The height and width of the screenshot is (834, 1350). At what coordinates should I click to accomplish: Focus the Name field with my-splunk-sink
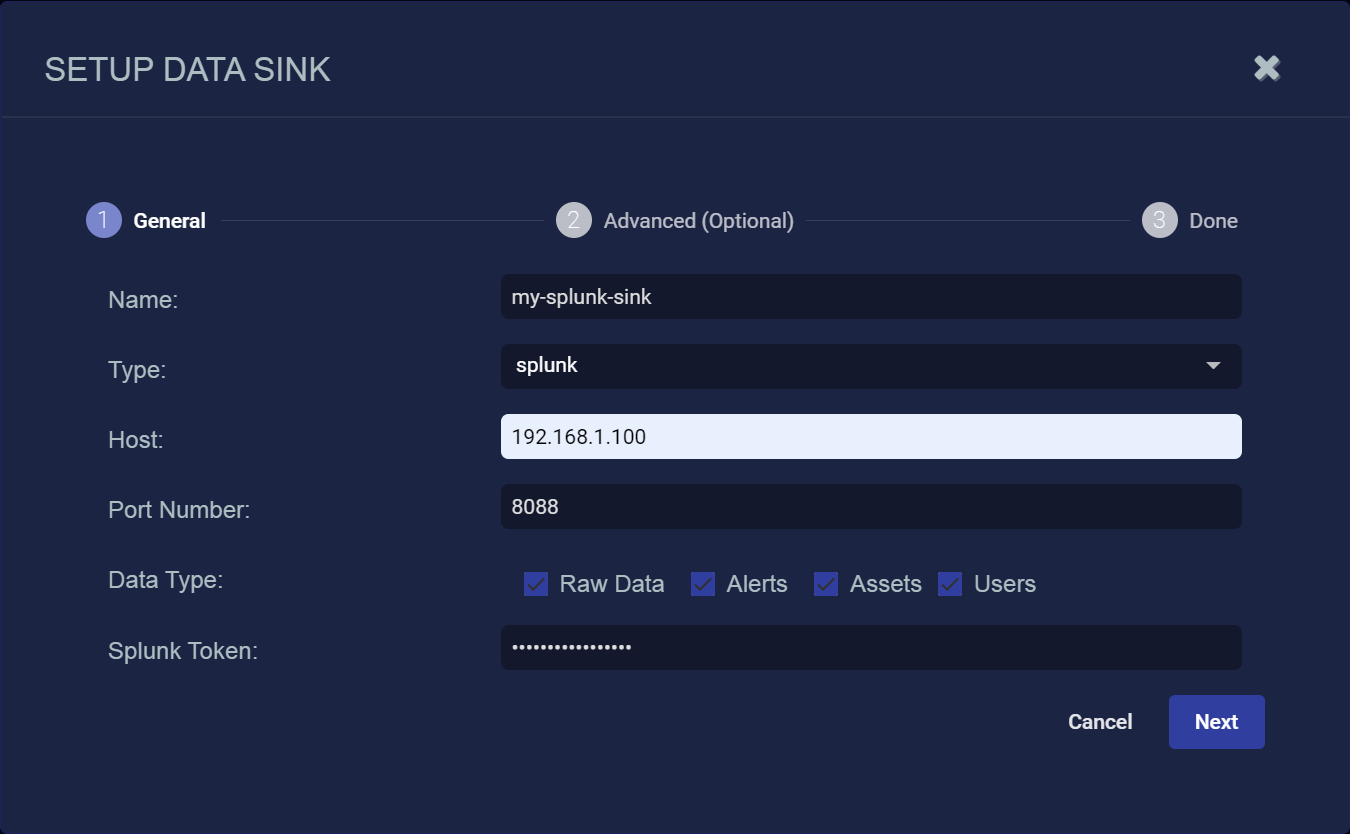coord(870,297)
